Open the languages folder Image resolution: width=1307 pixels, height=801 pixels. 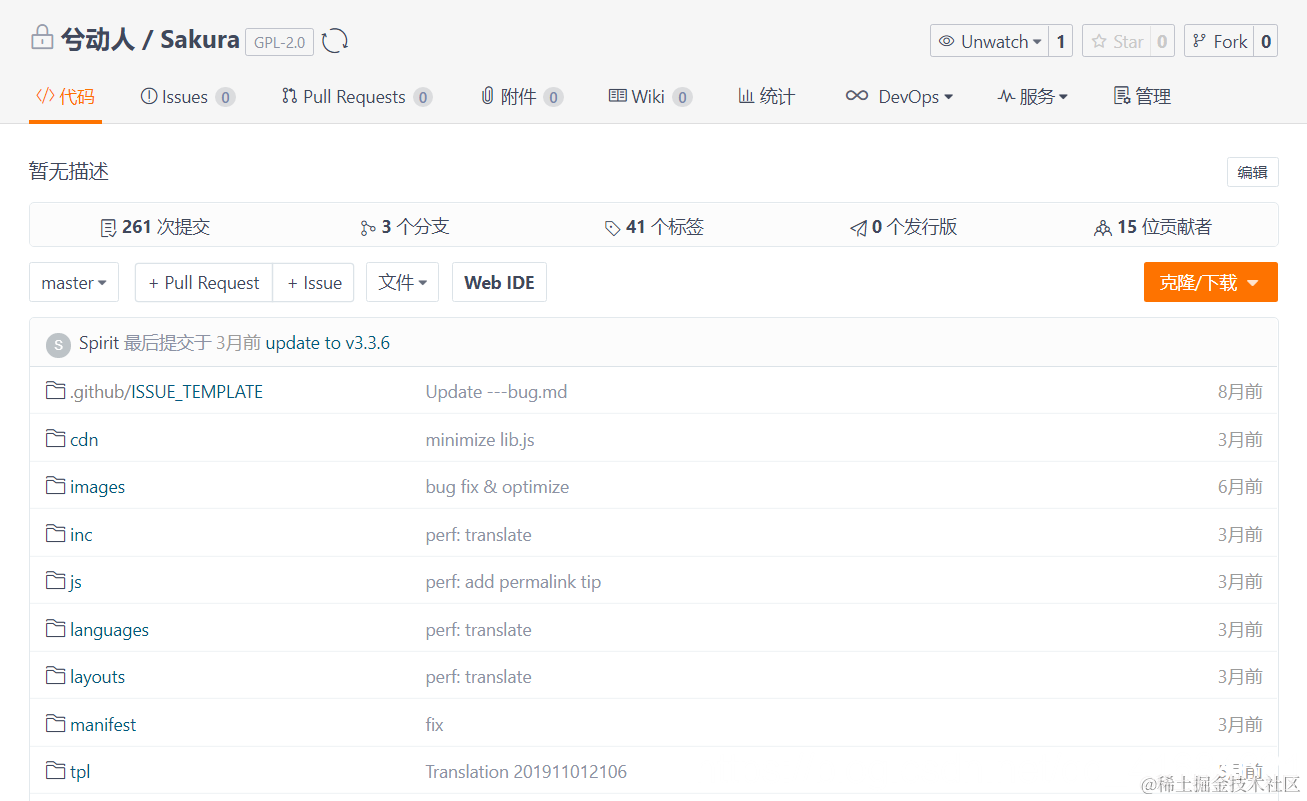coord(109,630)
